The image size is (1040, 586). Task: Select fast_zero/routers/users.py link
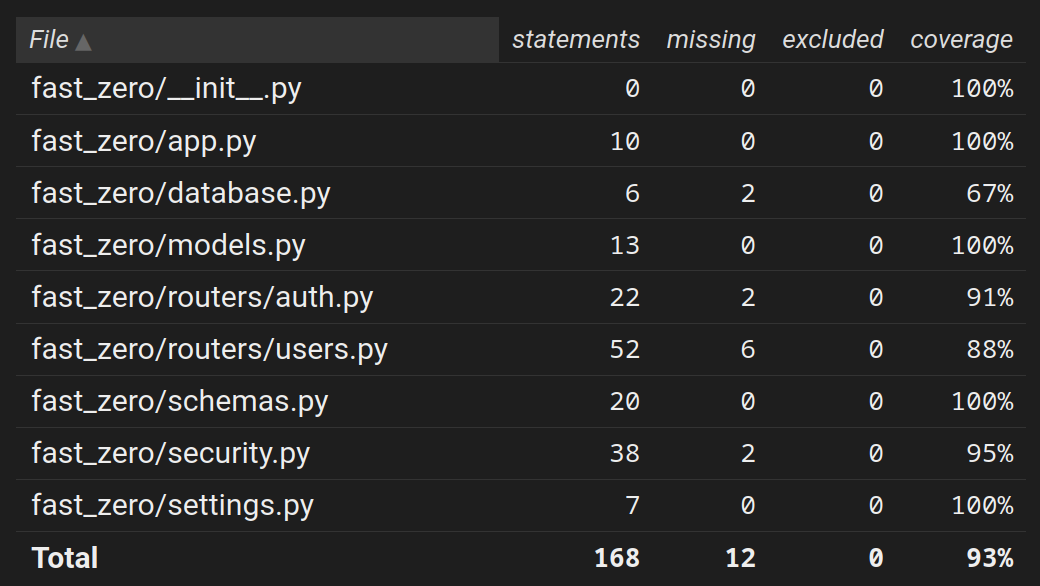pos(209,349)
